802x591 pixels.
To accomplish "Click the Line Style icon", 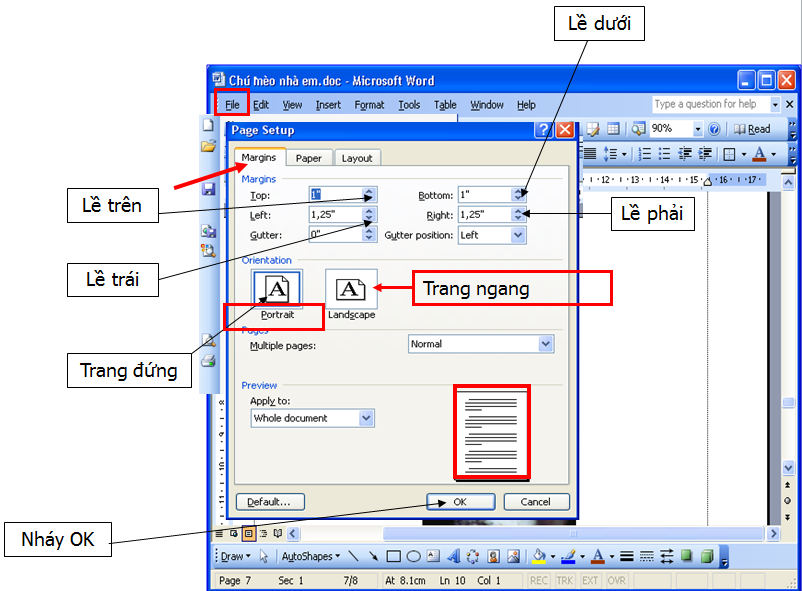I will (x=627, y=556).
